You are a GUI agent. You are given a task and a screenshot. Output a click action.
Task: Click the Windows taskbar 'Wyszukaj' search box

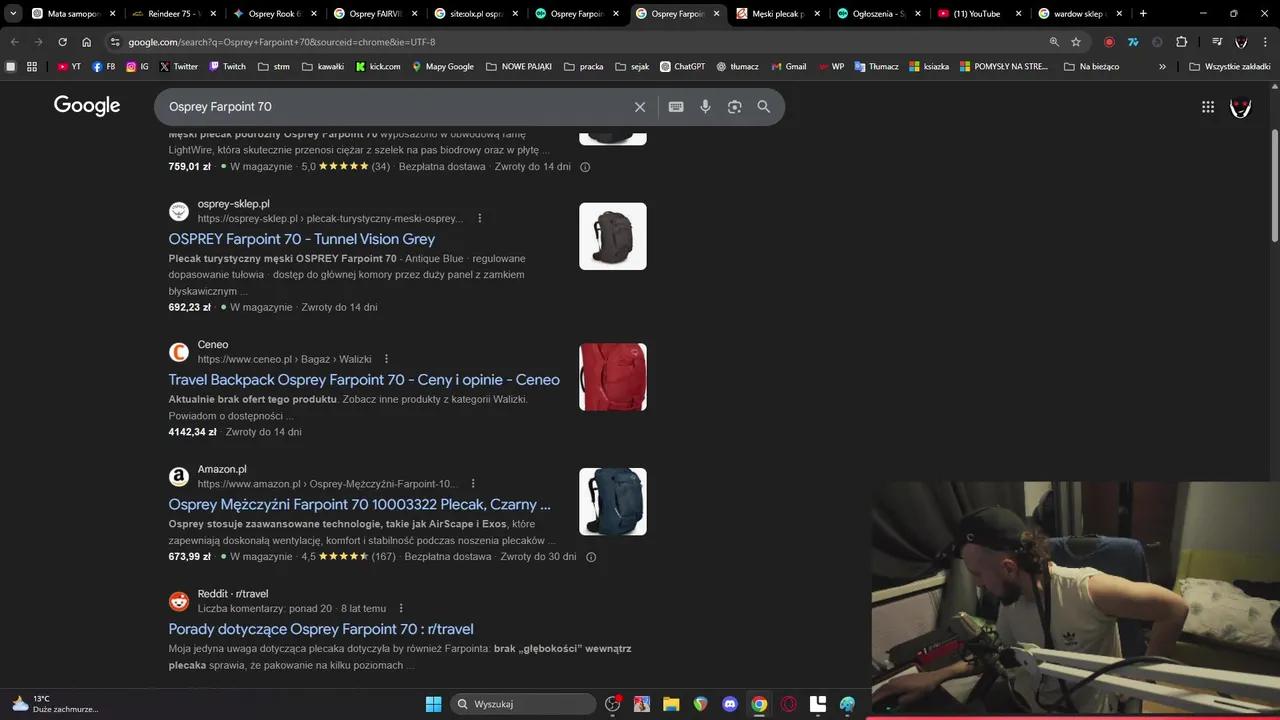523,704
